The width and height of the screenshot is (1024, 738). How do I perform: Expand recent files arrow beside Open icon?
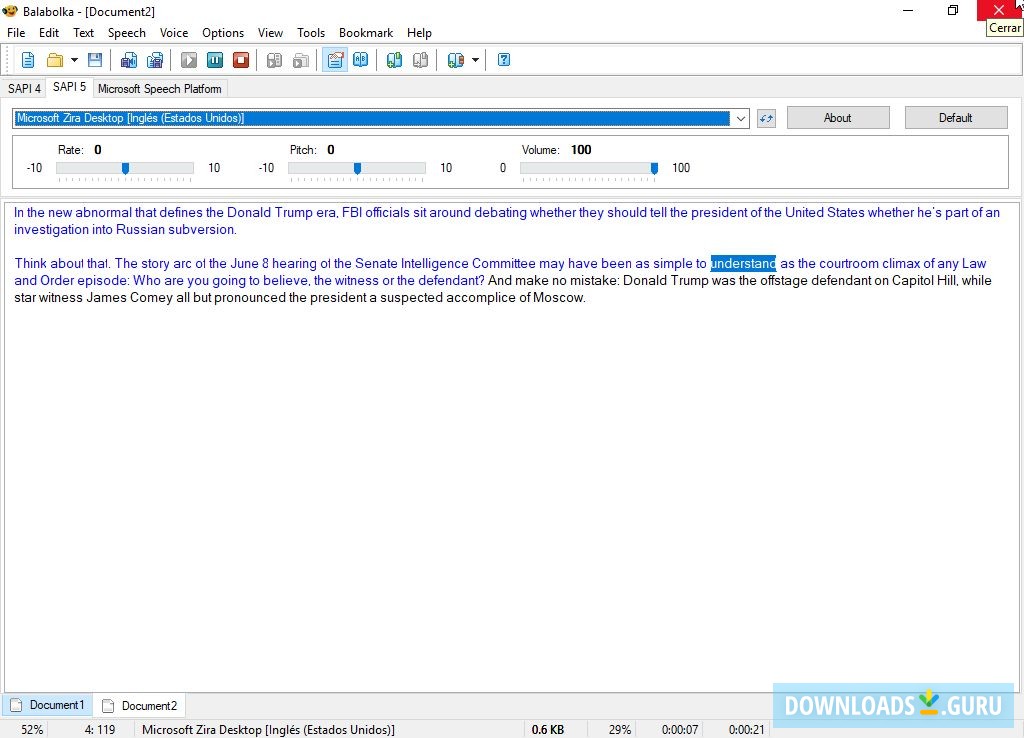[x=74, y=60]
